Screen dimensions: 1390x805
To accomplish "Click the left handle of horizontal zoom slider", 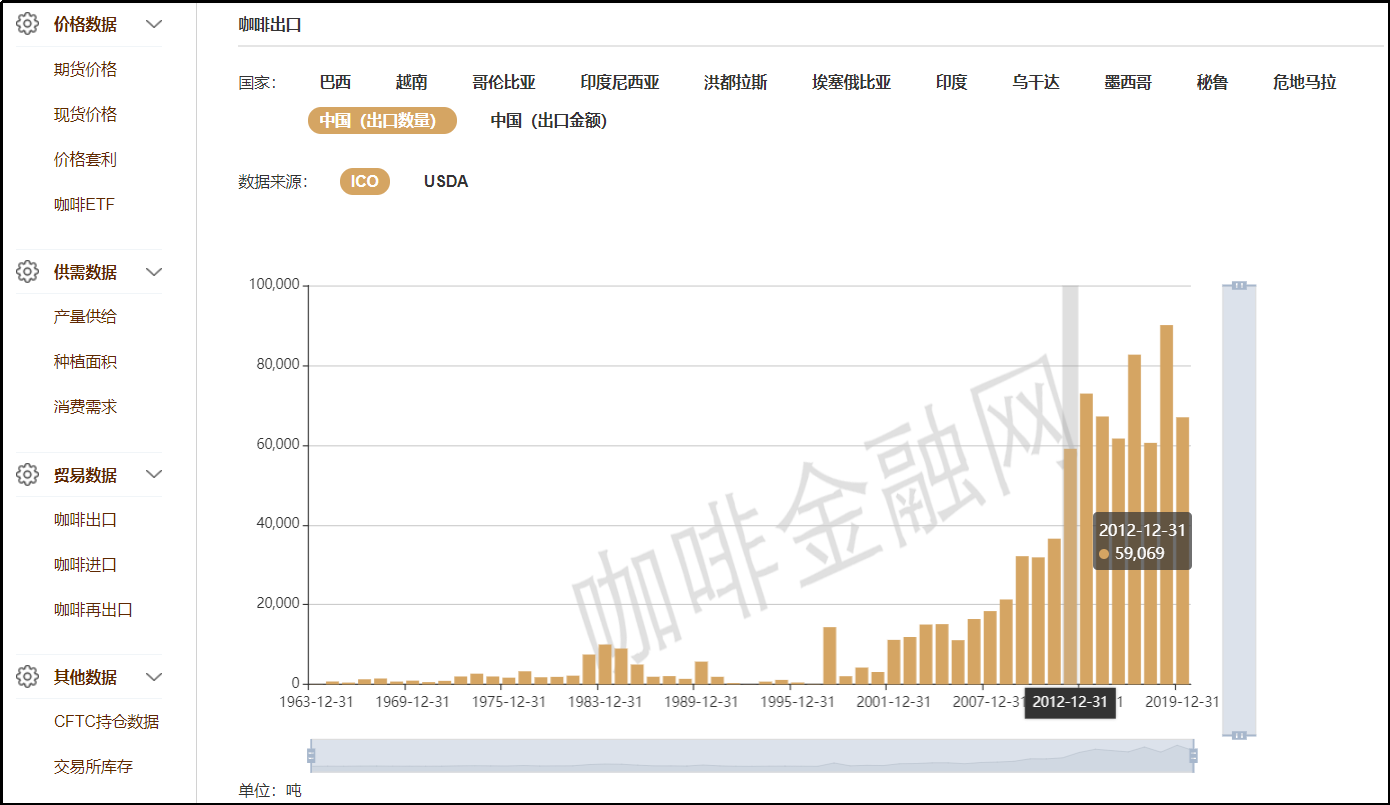I will click(x=311, y=755).
